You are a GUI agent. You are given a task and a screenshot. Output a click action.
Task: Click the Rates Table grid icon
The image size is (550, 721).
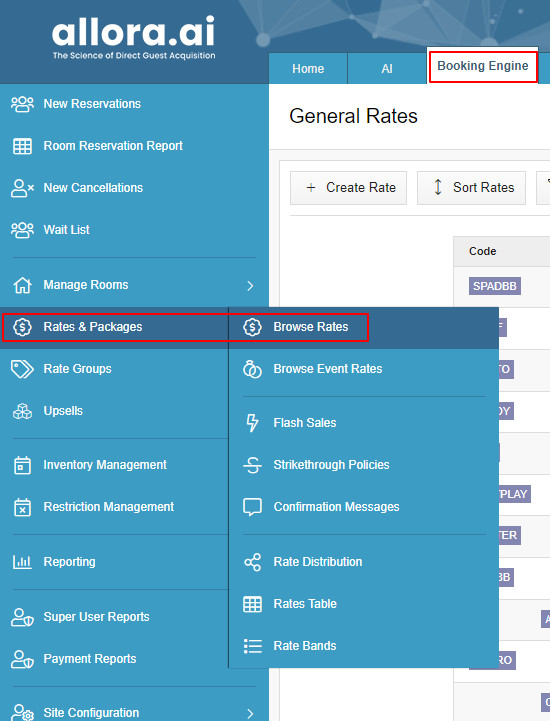(252, 604)
